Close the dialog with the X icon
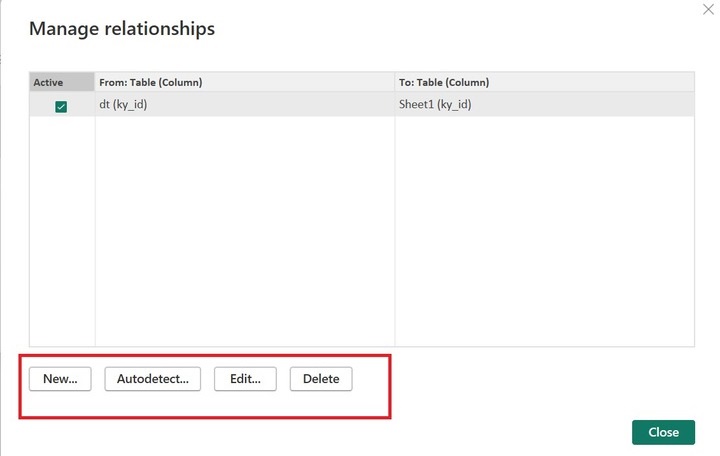The image size is (720, 456). 708,8
